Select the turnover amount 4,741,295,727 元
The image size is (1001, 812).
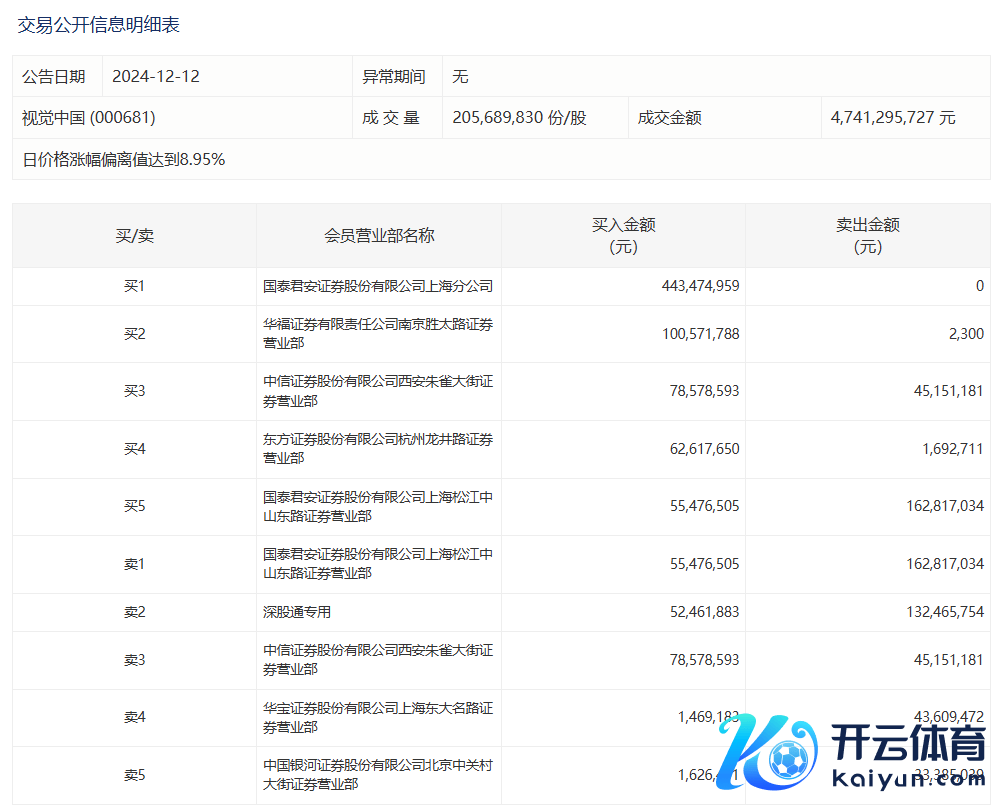pos(892,118)
